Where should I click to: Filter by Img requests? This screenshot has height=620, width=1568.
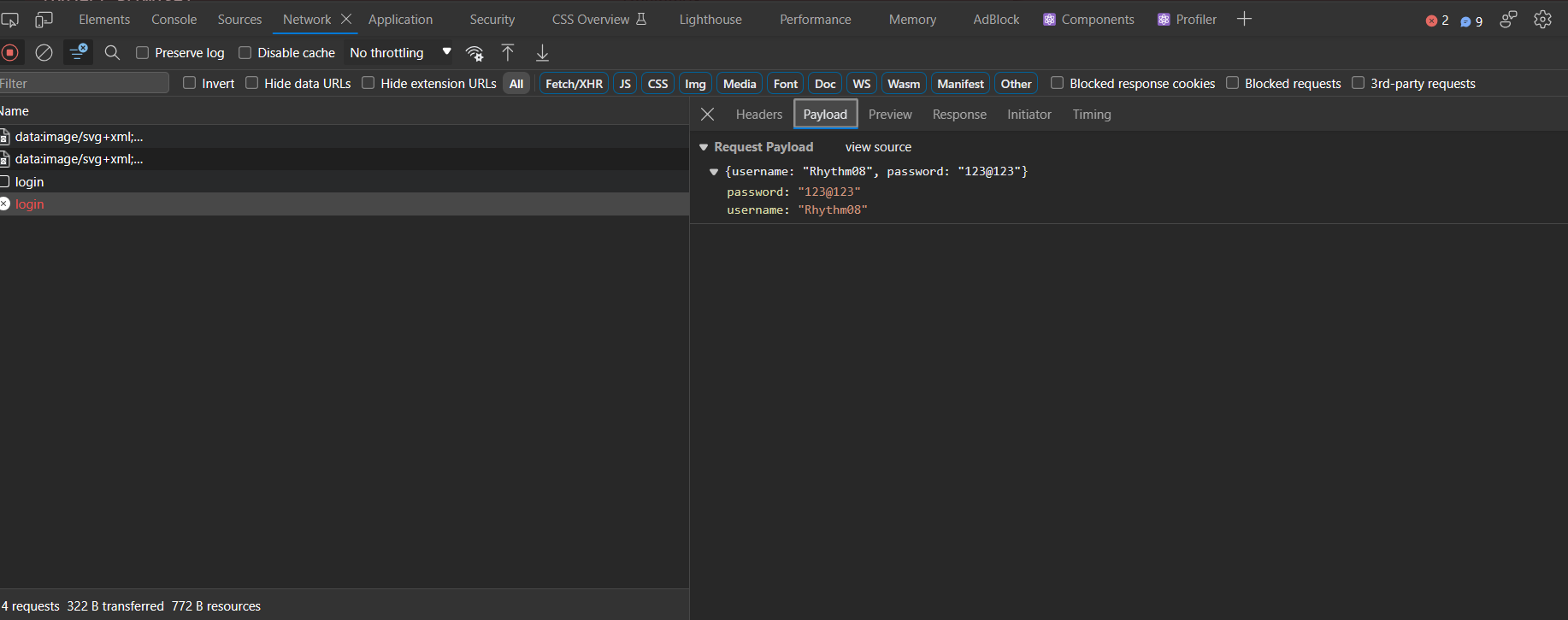coord(695,83)
